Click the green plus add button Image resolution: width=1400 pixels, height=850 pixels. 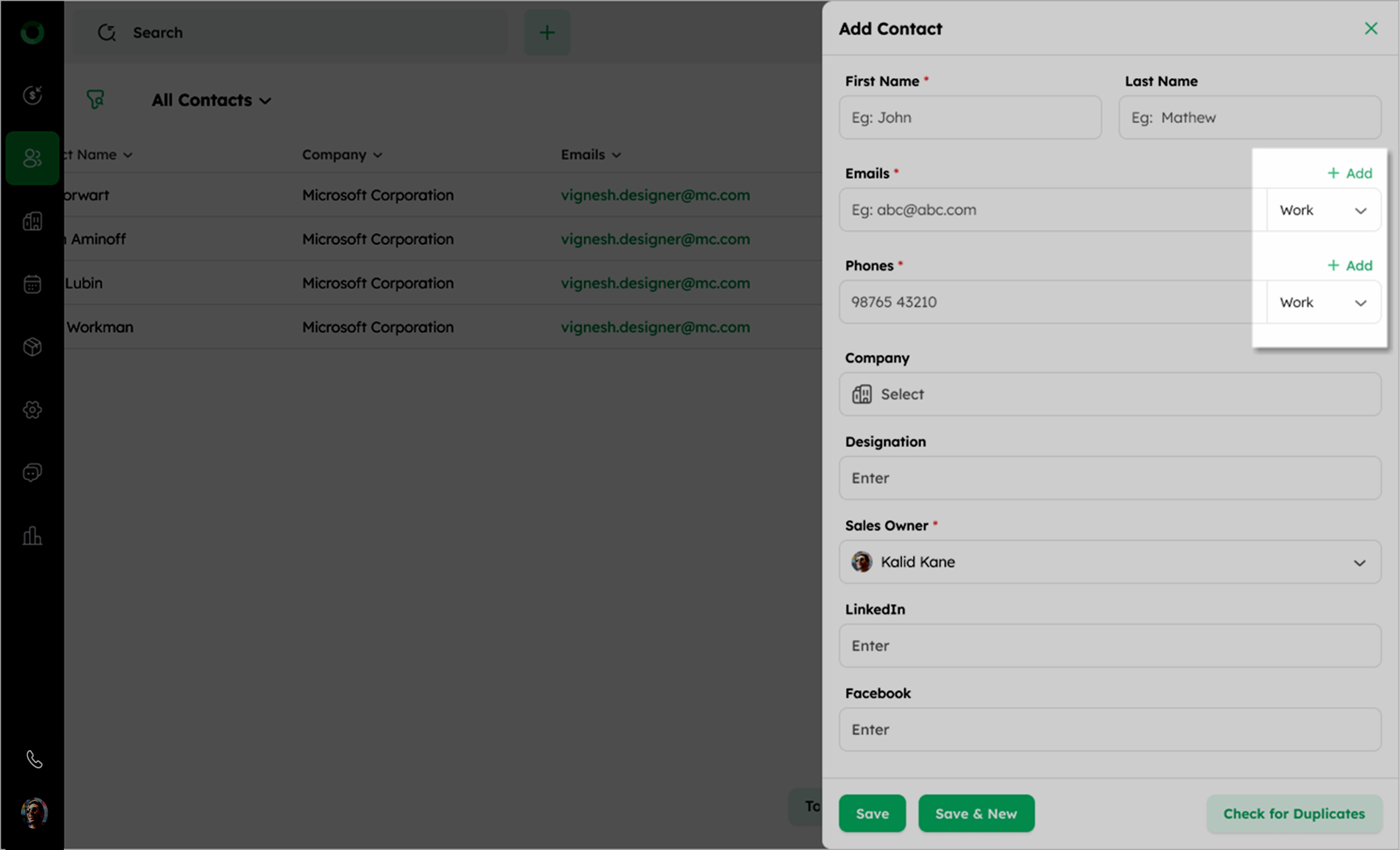pyautogui.click(x=547, y=32)
